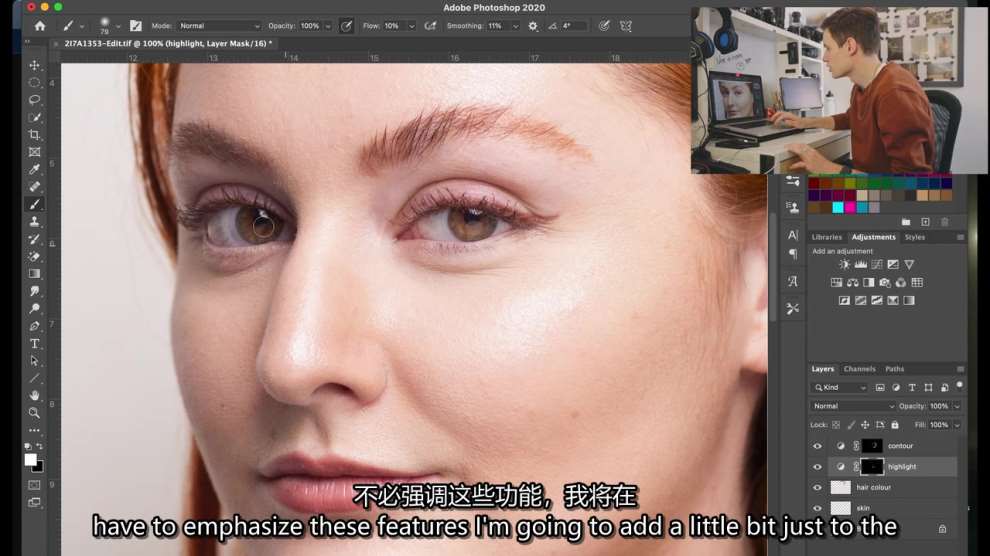Select the History Brush tool

point(34,239)
